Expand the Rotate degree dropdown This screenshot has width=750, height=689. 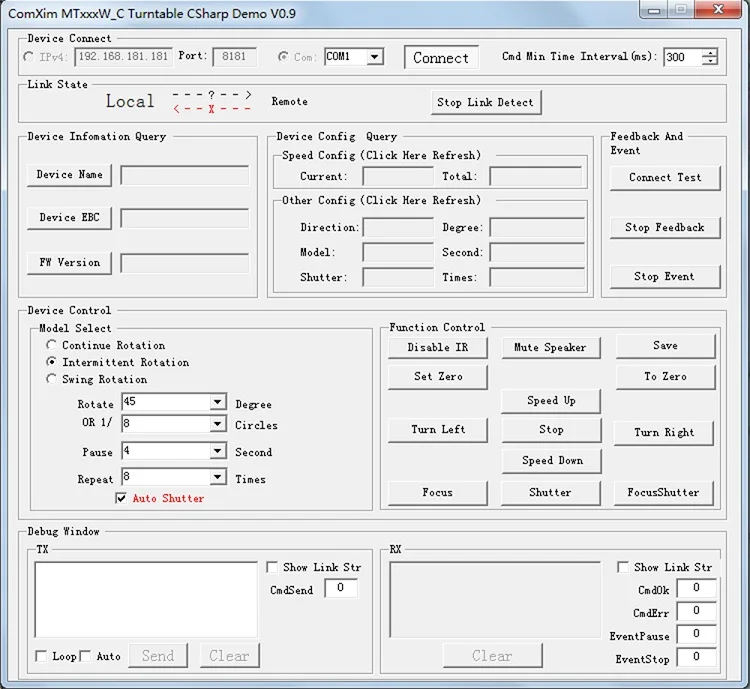point(217,402)
